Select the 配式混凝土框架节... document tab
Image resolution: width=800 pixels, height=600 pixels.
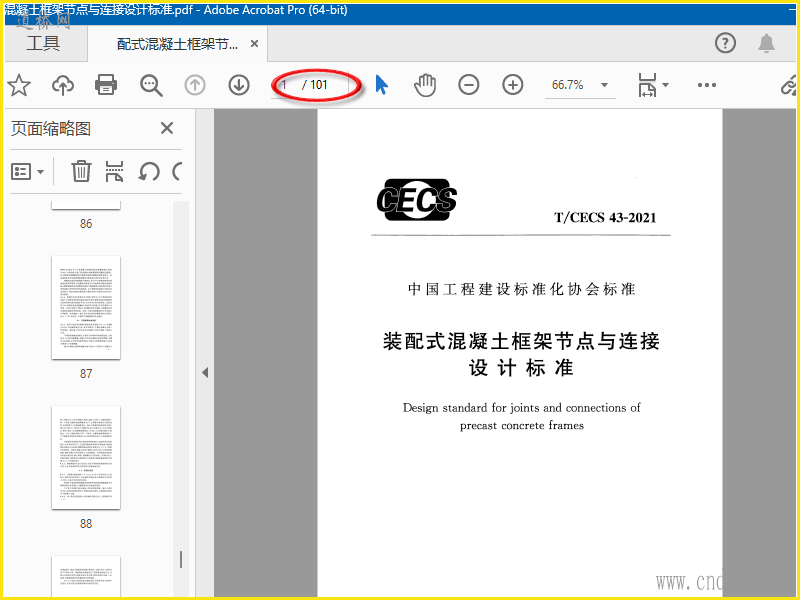coord(177,44)
